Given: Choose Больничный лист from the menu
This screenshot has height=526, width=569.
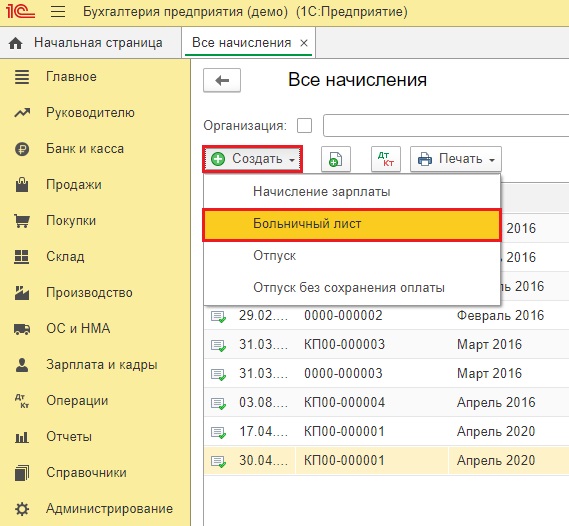Looking at the screenshot, I should click(352, 224).
